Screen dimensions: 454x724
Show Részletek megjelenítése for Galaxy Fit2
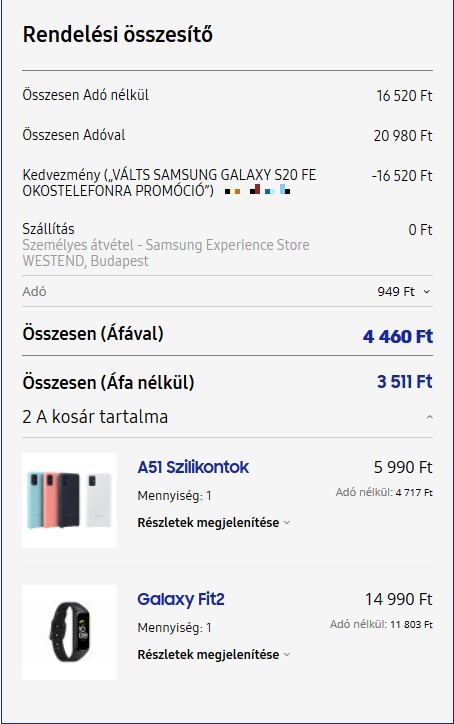click(x=208, y=655)
